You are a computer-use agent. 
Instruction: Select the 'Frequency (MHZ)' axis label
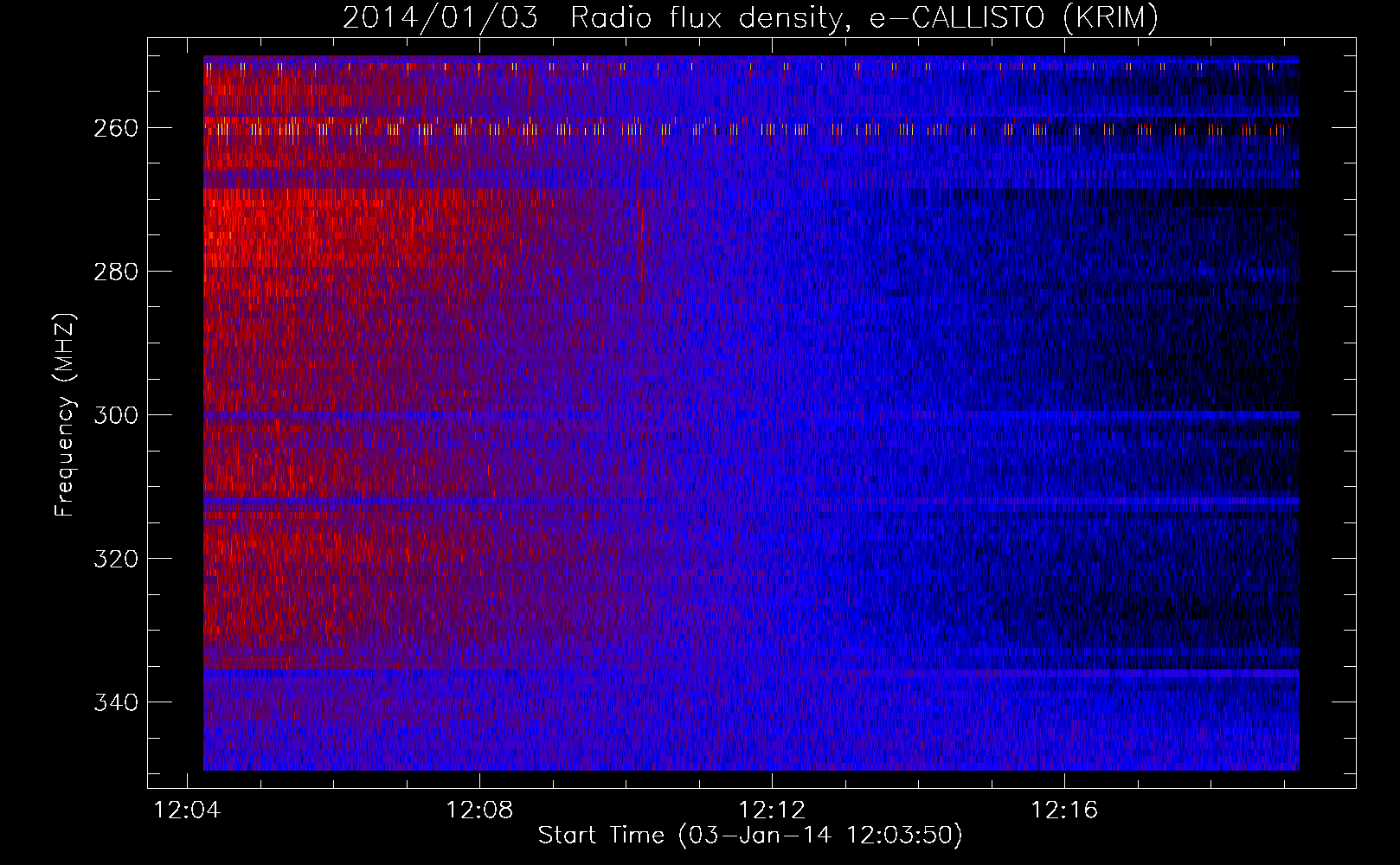tap(65, 414)
